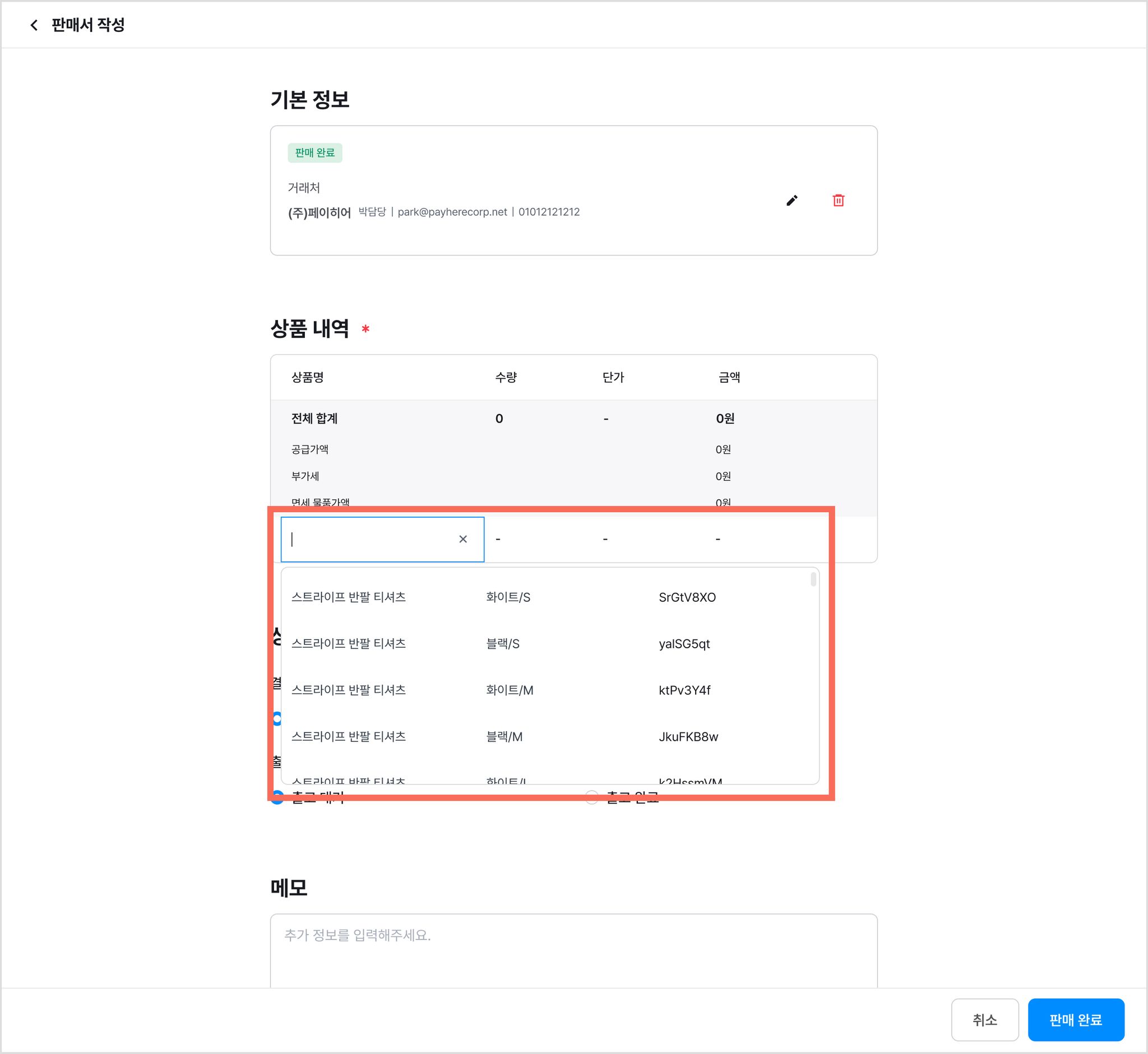
Task: Click the 금액 column header
Action: point(729,377)
